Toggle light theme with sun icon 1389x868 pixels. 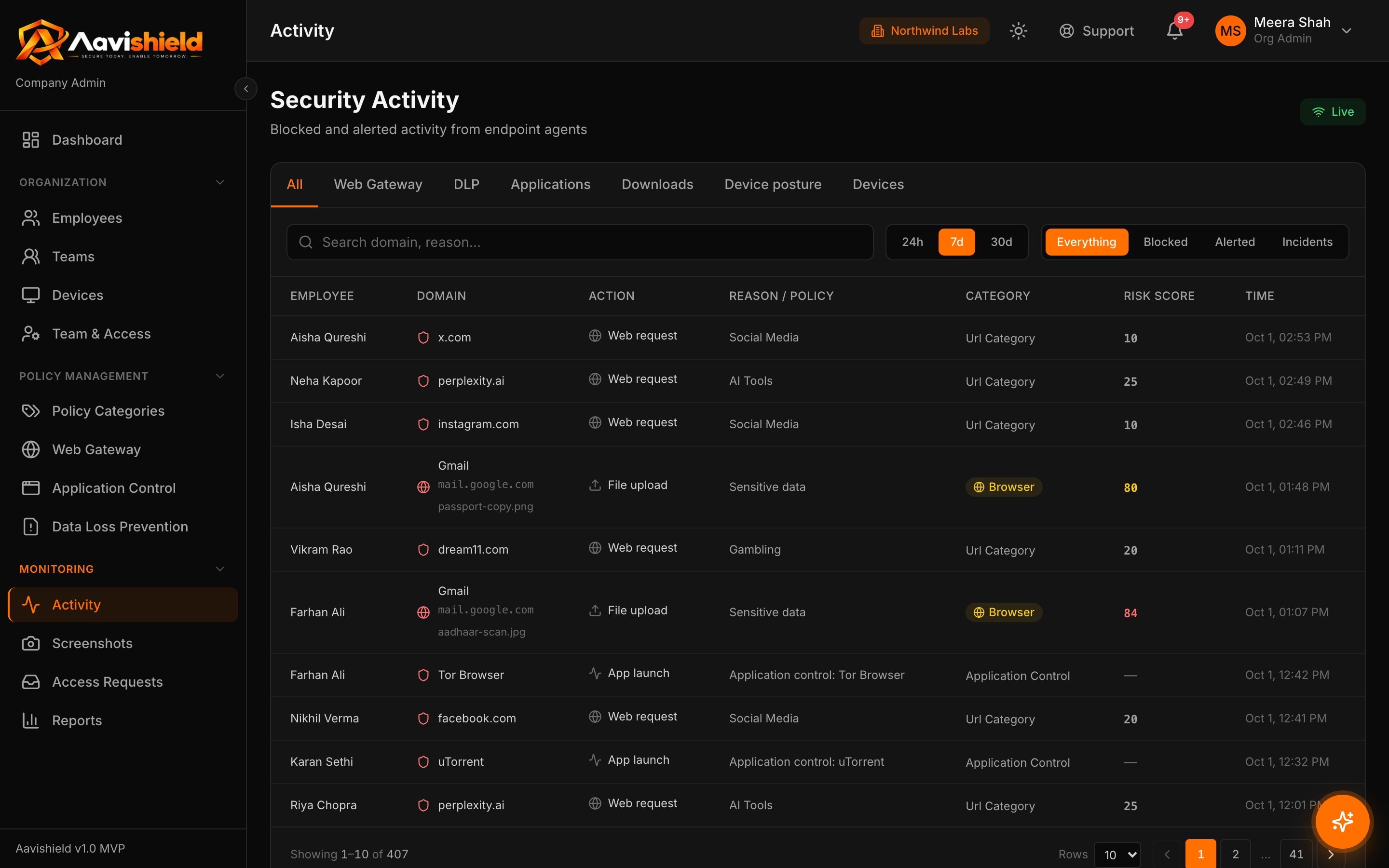point(1018,30)
